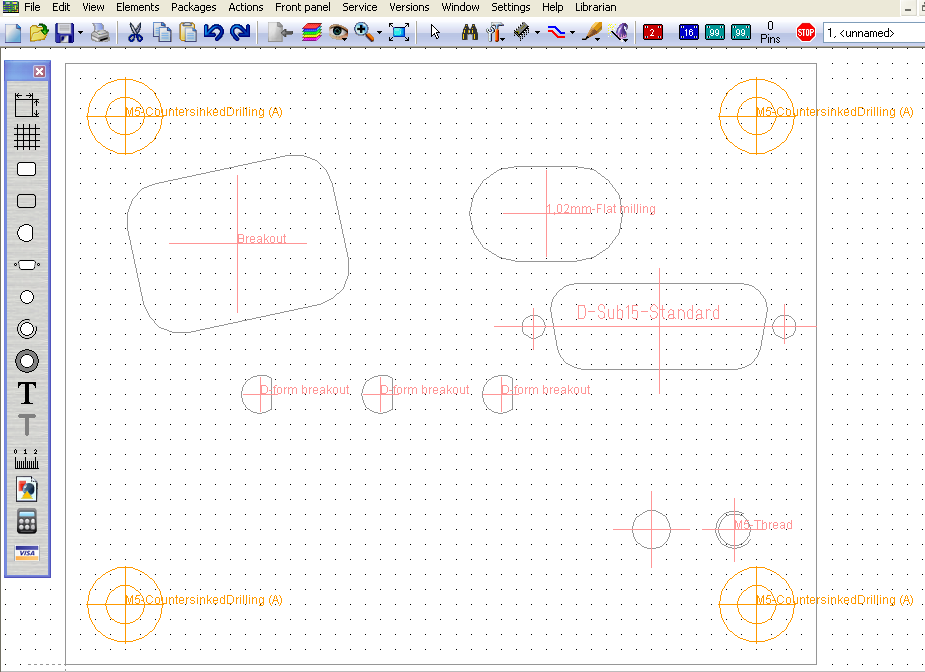925x672 pixels.
Task: Click the red STOP icon
Action: (x=806, y=33)
